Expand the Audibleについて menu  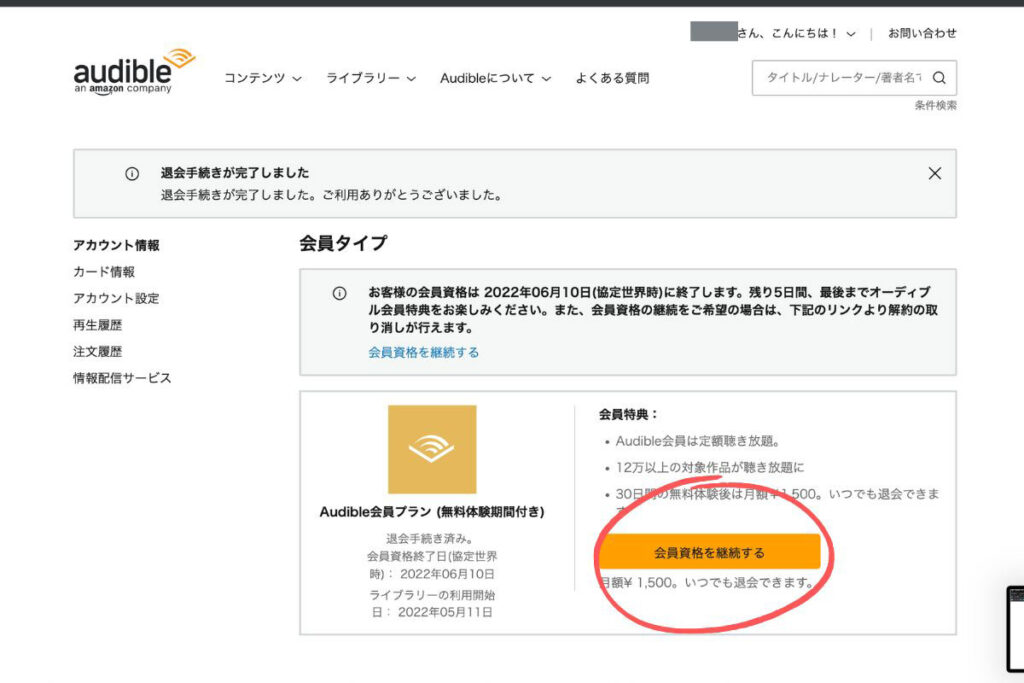(496, 78)
